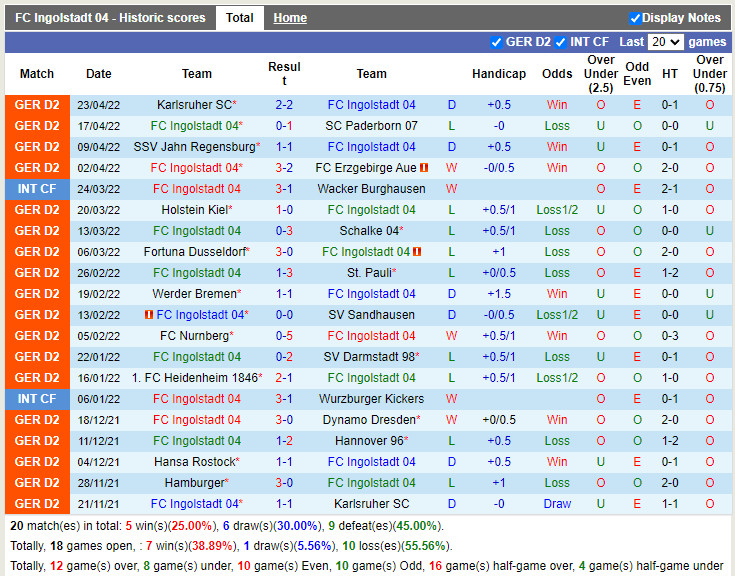Open the SC Paderborn 07 team page
The image size is (735, 576).
[371, 126]
